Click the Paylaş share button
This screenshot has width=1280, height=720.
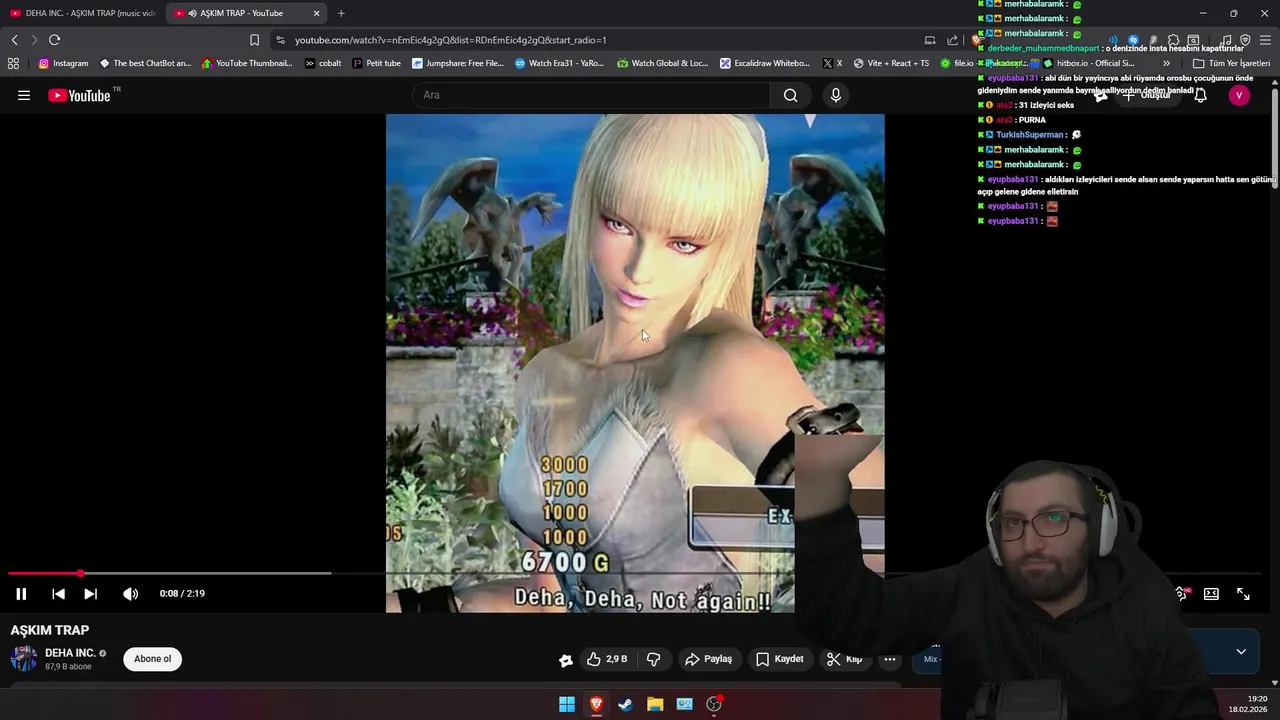pos(708,659)
